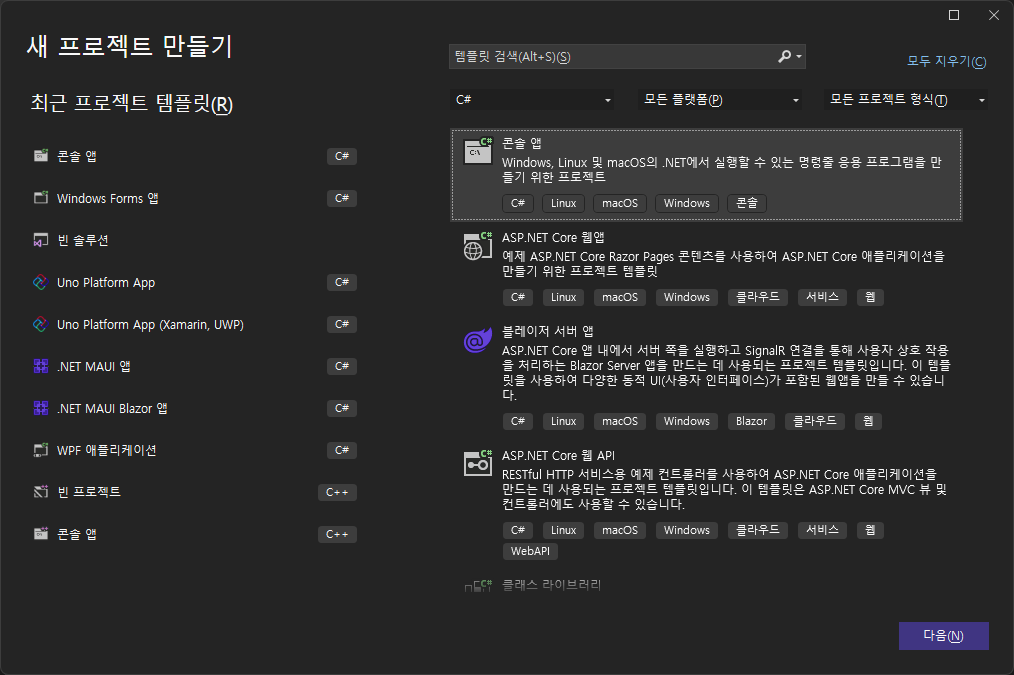Click the 블레이저 서버 앱 Blazor icon
1014x675 pixels.
click(x=478, y=340)
